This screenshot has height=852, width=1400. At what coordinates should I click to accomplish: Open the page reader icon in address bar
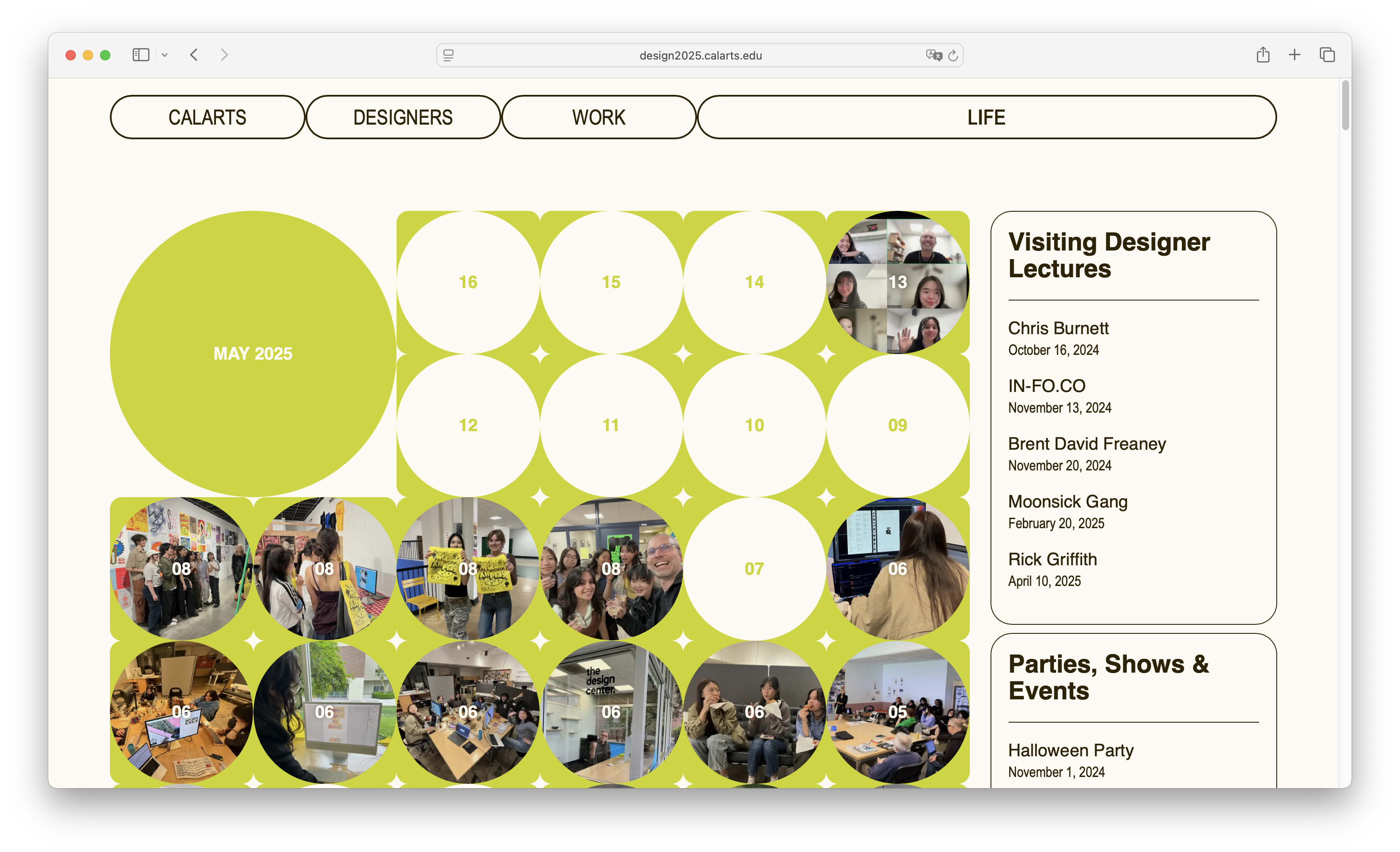[448, 55]
